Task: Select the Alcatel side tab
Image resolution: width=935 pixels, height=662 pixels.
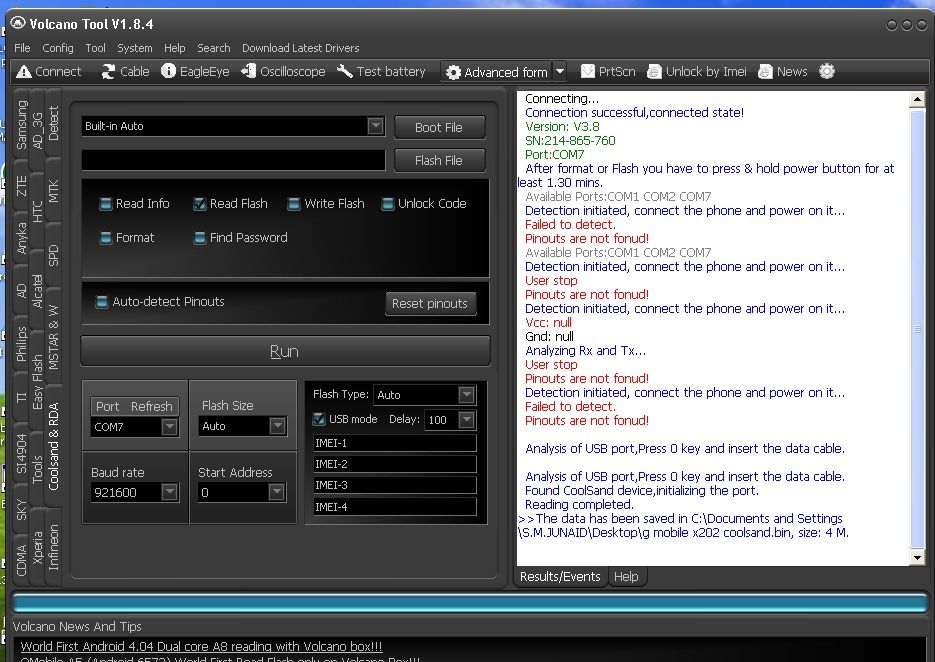Action: pyautogui.click(x=37, y=291)
